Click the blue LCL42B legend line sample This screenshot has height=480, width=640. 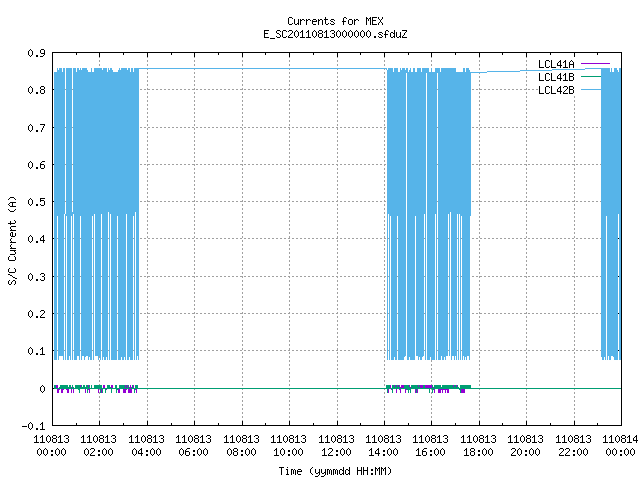[591, 90]
